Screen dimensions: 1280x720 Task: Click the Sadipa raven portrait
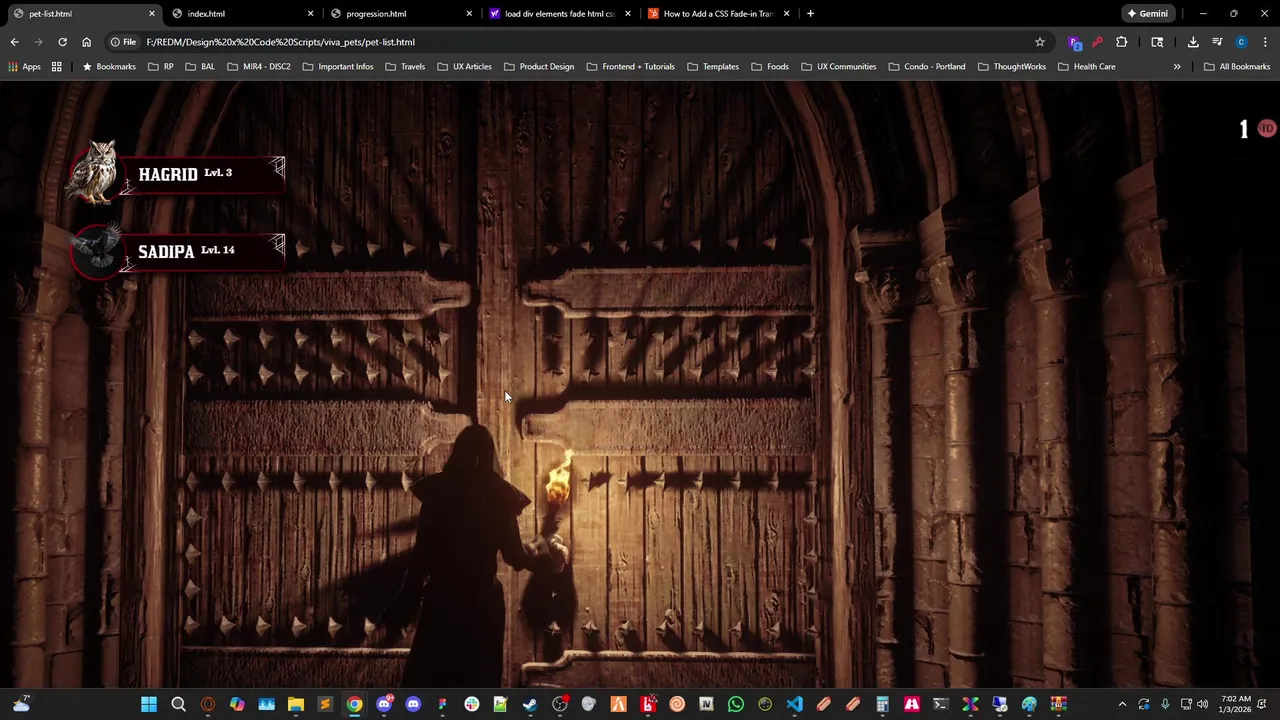(x=96, y=249)
